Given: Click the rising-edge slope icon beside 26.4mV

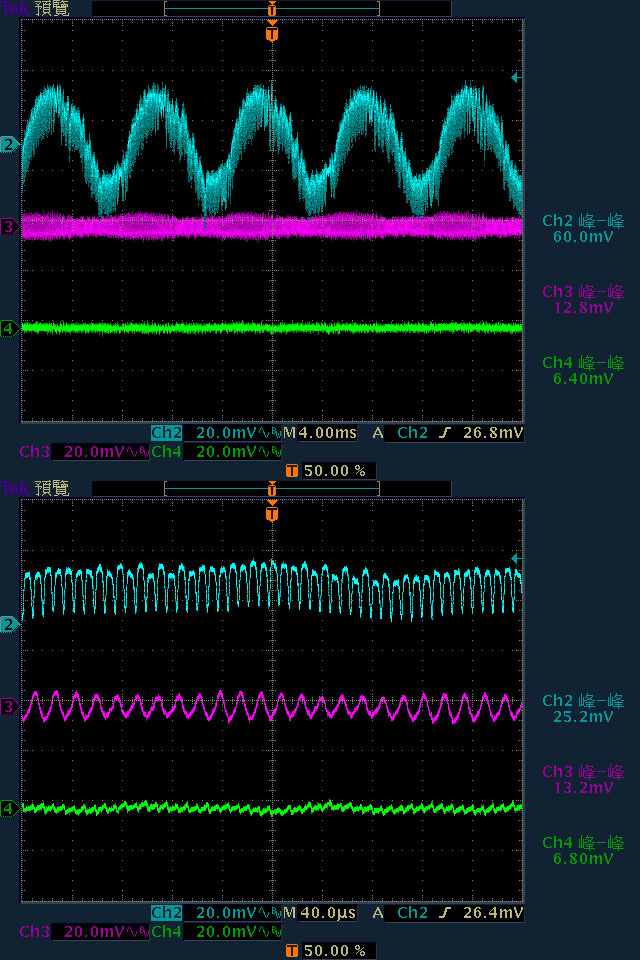Looking at the screenshot, I should point(445,913).
